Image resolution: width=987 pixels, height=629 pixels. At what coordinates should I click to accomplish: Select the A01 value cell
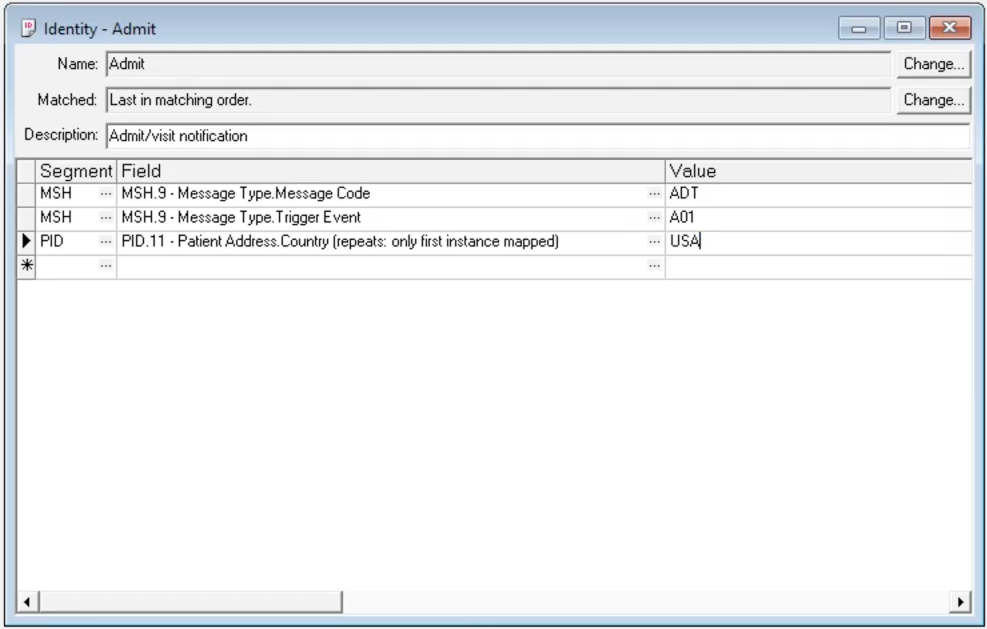(818, 218)
